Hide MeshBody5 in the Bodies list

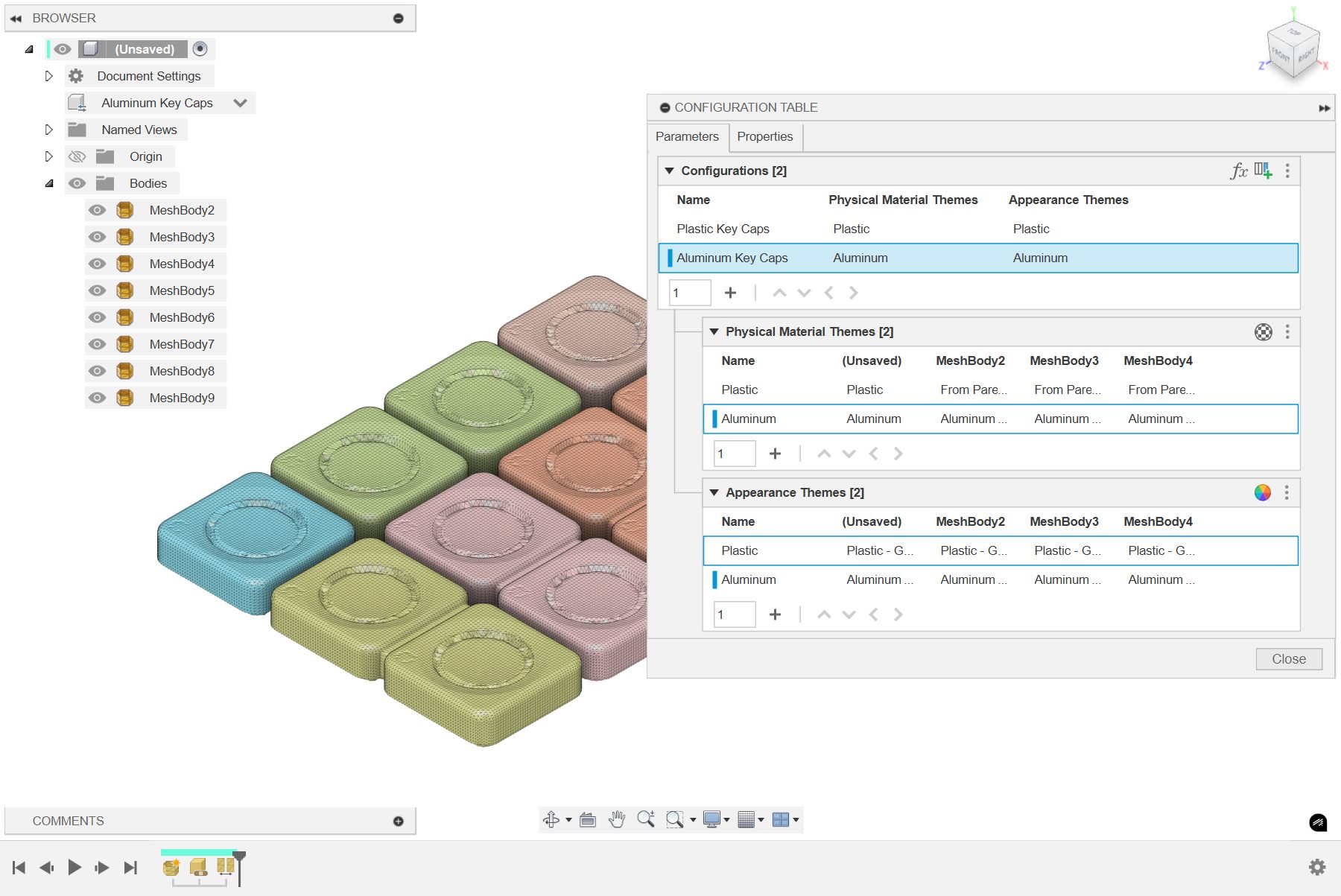point(97,290)
